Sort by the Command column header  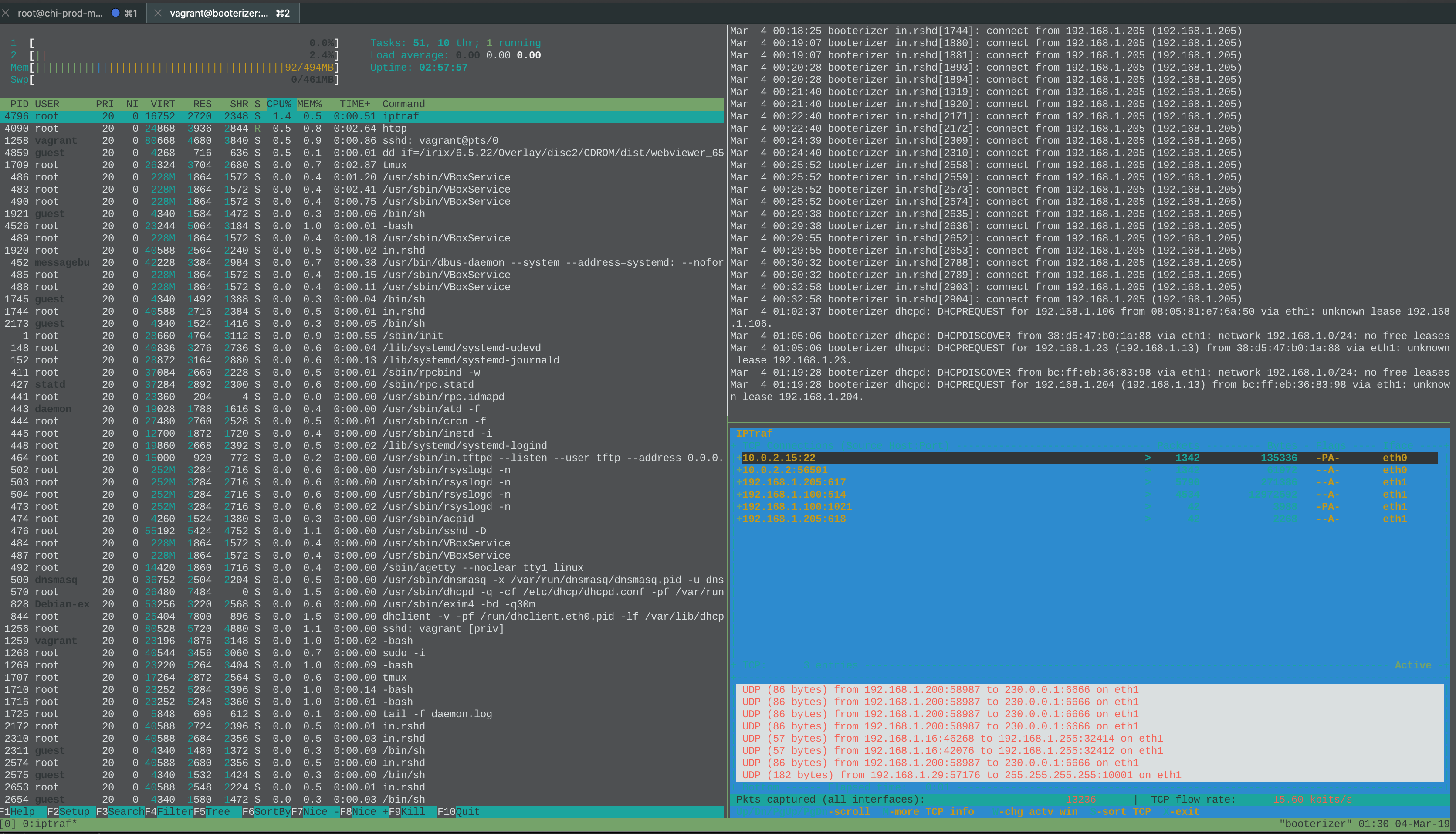404,104
